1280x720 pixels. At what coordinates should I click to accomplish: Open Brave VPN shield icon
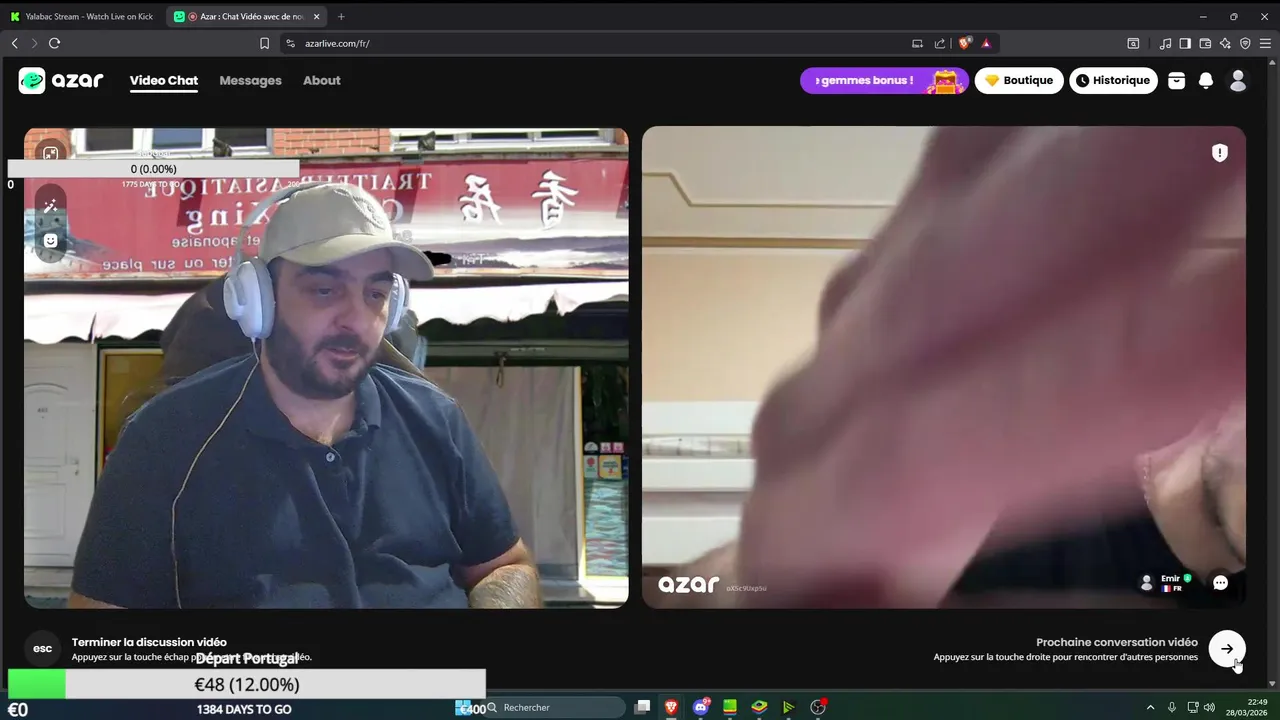[x=1245, y=43]
